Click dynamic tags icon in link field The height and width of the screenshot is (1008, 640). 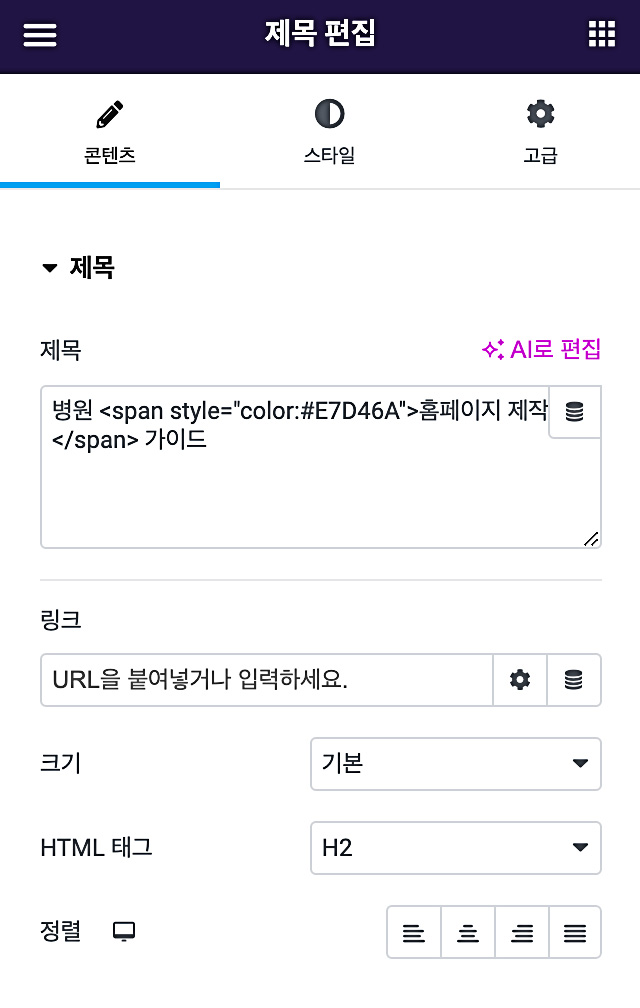[x=574, y=680]
